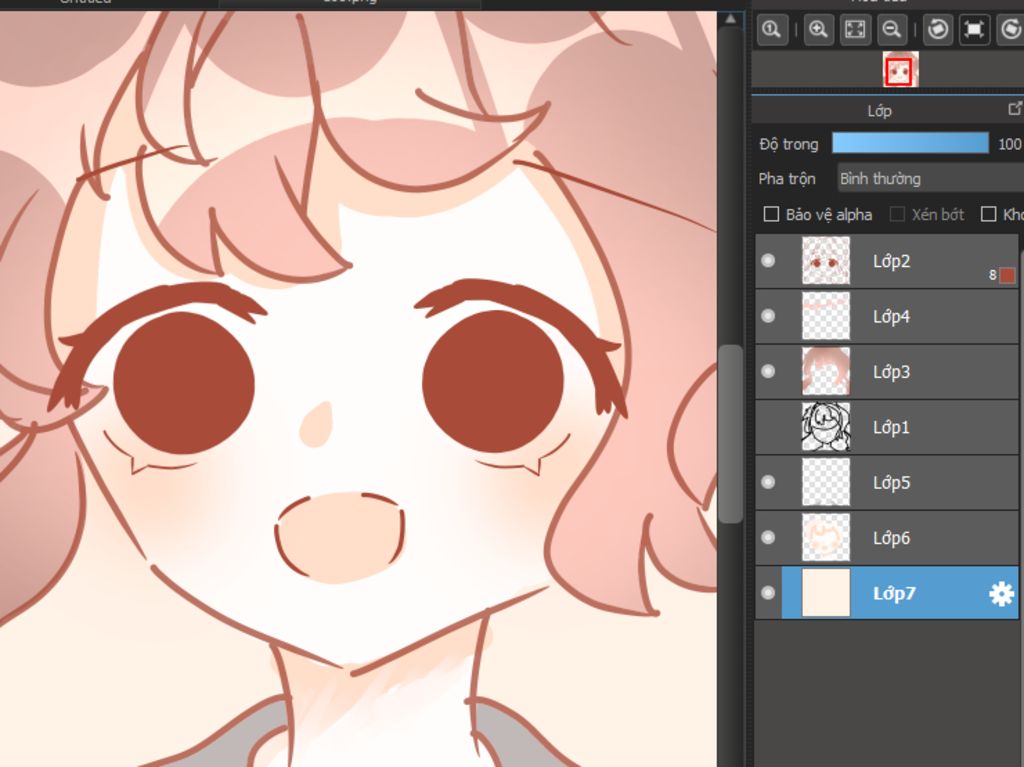Rotate canvas view counterclockwise
Viewport: 1024px width, 767px height.
click(x=938, y=29)
